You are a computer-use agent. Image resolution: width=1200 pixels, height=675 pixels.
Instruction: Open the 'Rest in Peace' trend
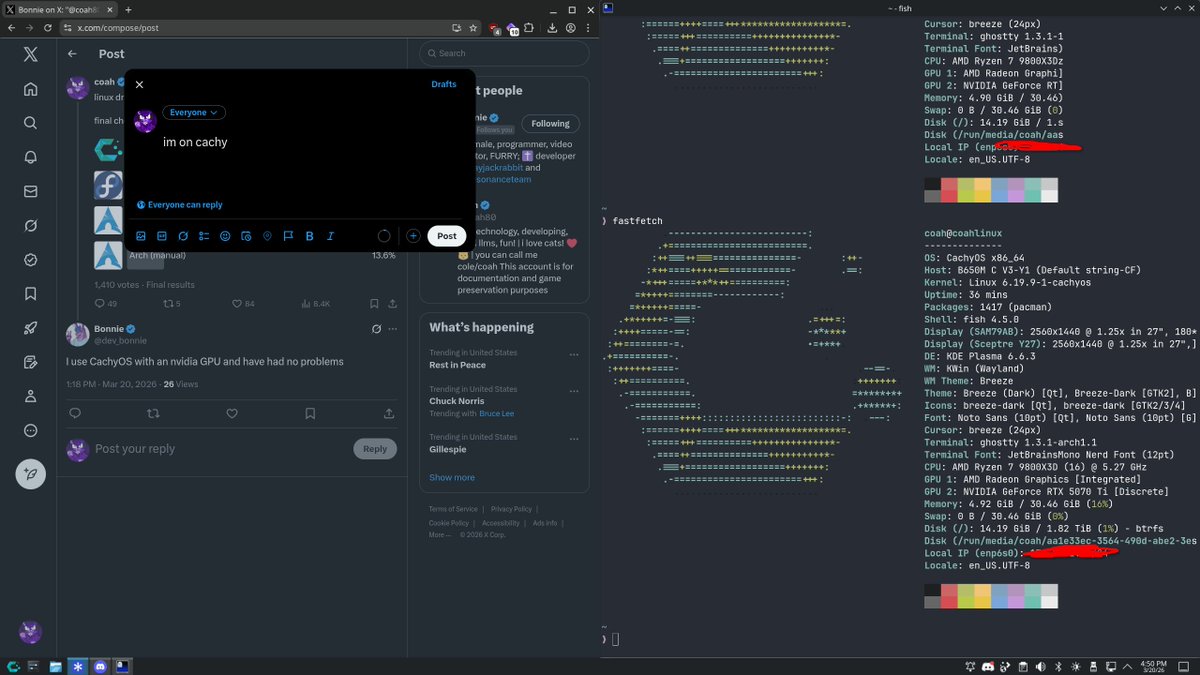click(457, 365)
